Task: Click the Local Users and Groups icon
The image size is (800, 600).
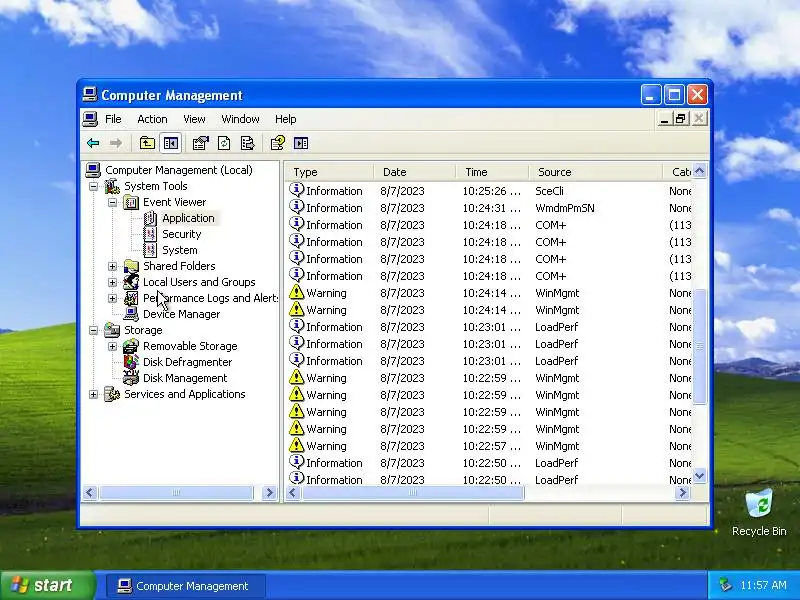Action: coord(131,282)
